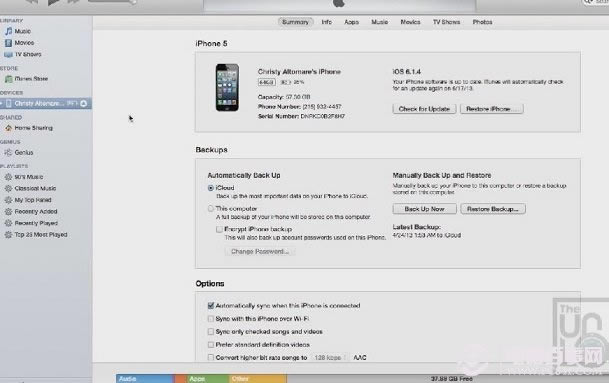Click the Play button in the top toolbar
This screenshot has height=383, width=609.
coord(54,2)
